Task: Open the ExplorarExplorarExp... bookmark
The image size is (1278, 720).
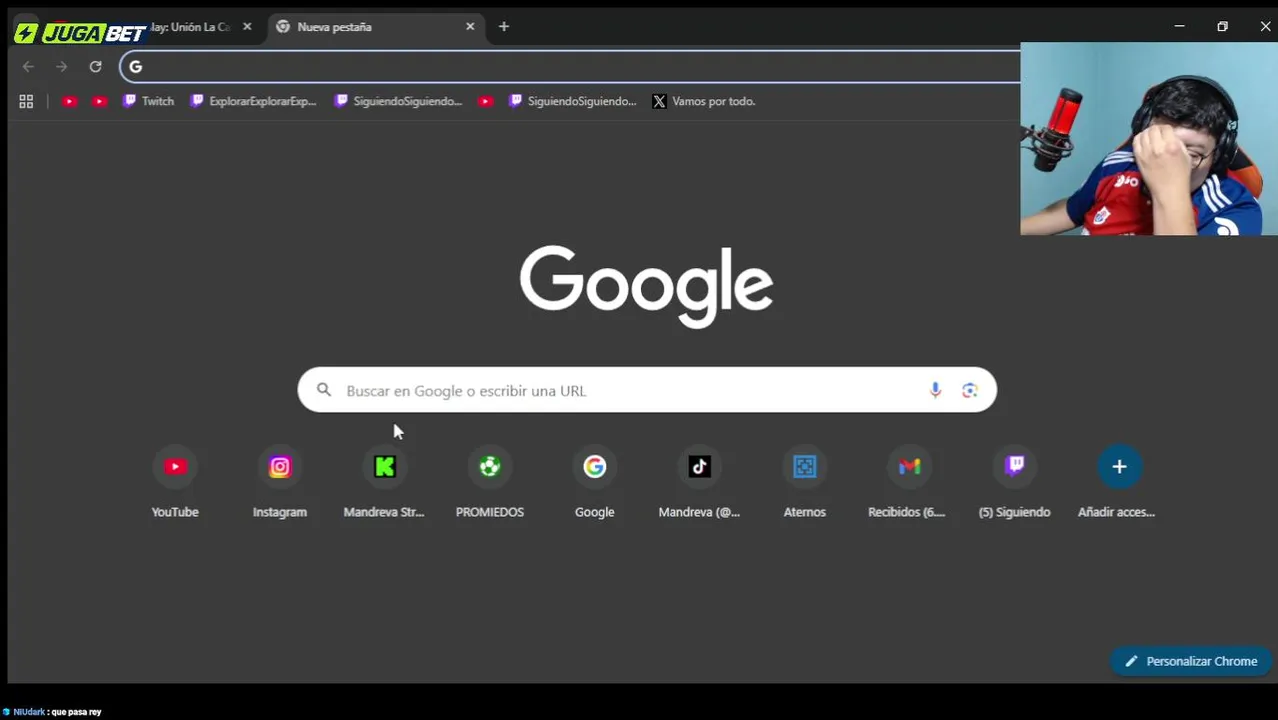Action: click(253, 101)
